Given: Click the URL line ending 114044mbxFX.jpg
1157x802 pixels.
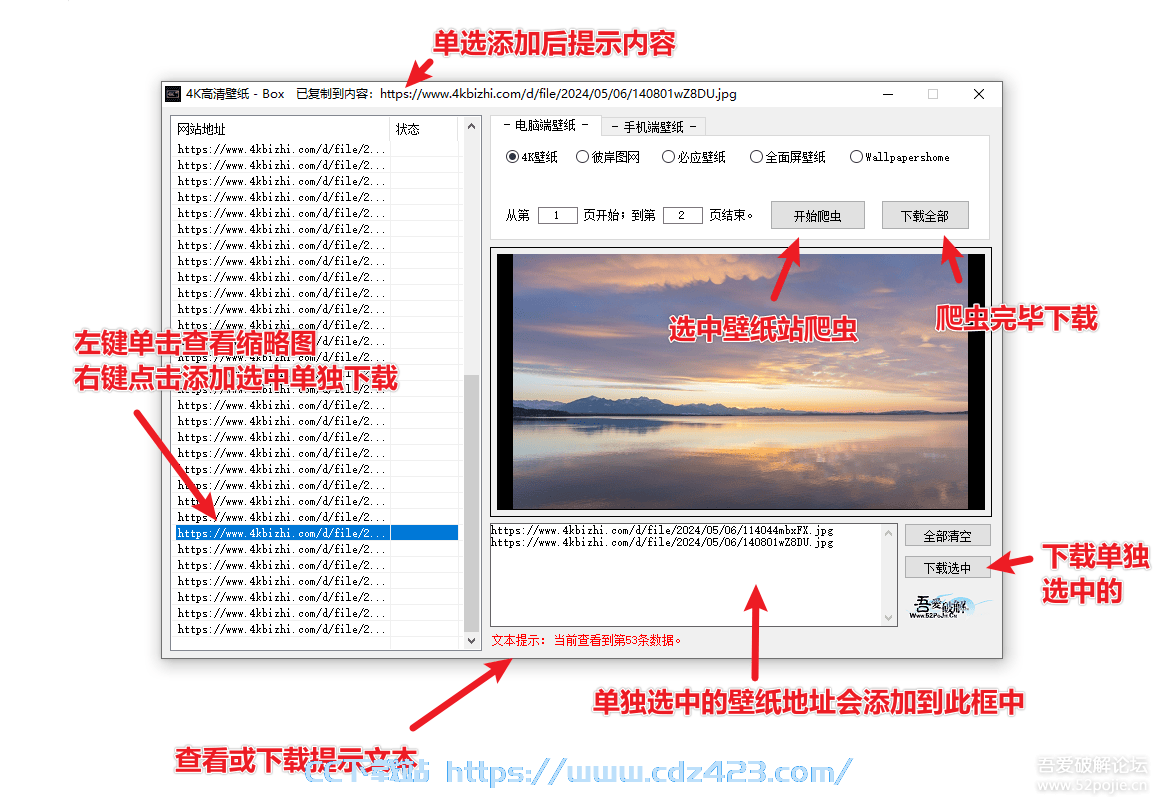Looking at the screenshot, I should (x=662, y=530).
